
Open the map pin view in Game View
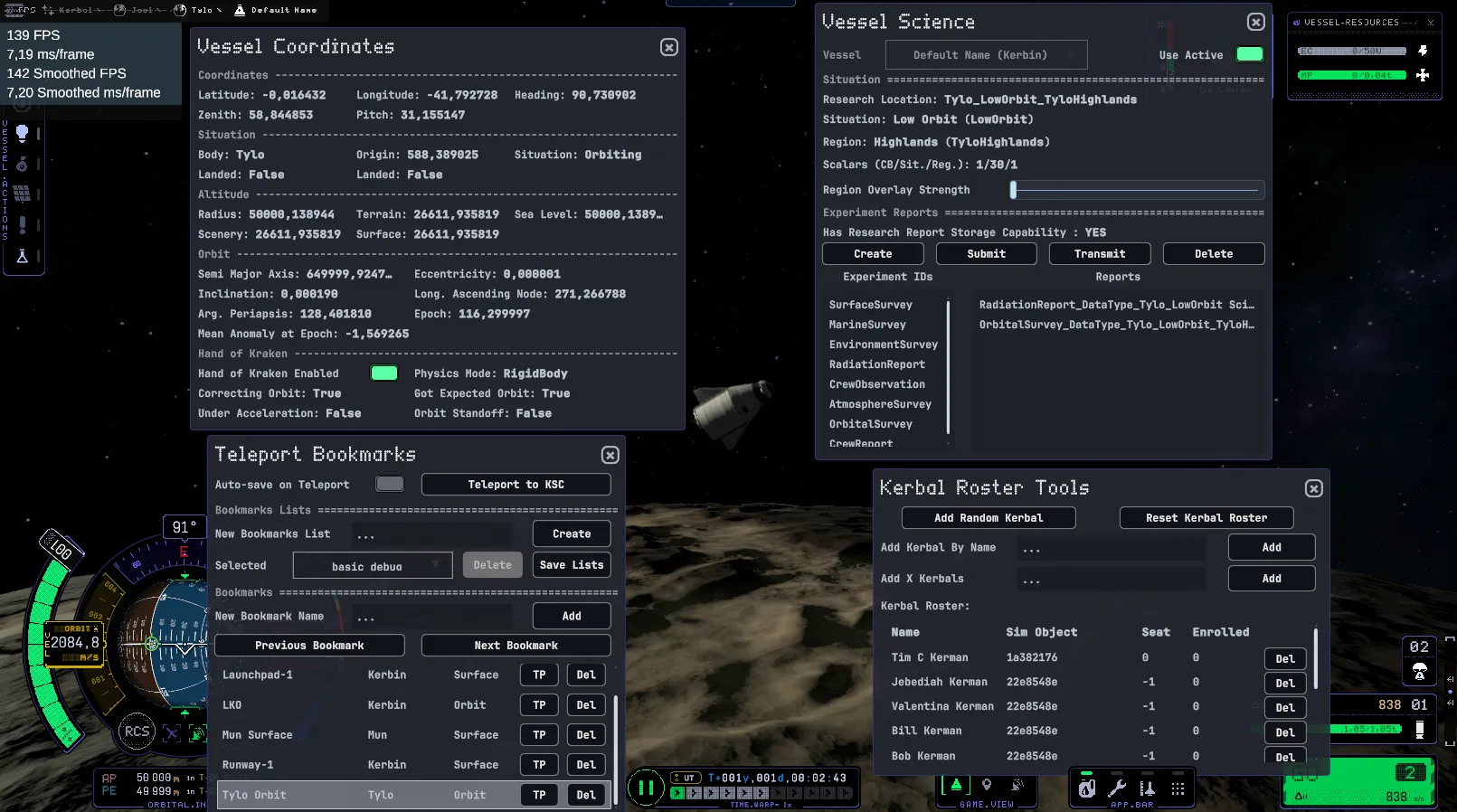coord(987,785)
